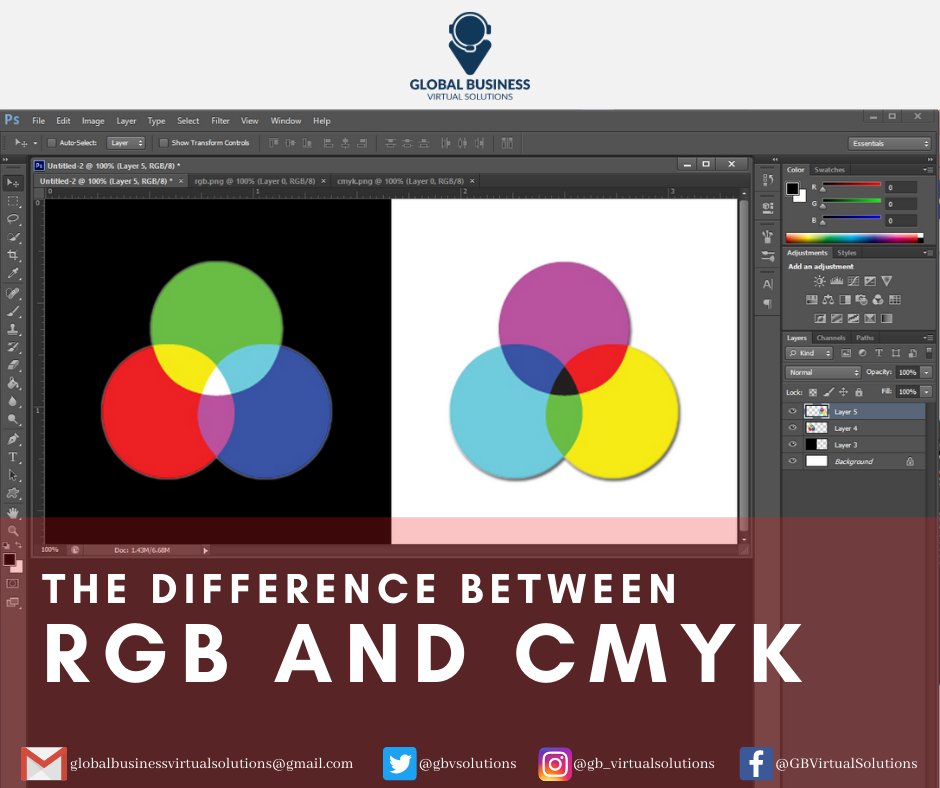This screenshot has width=940, height=788.
Task: Filter layers for pixel layers
Action: click(x=846, y=353)
